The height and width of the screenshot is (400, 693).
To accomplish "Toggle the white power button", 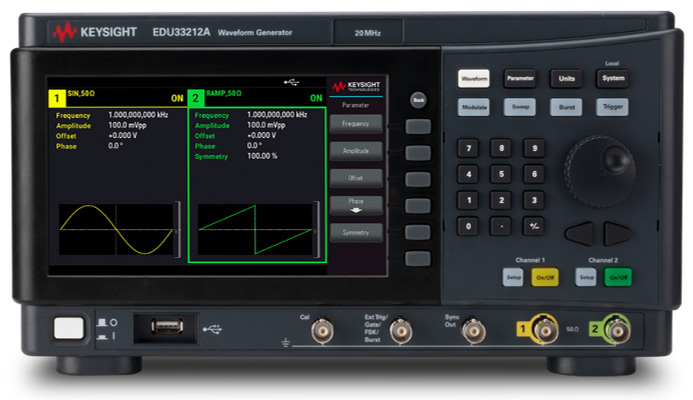I will (69, 328).
